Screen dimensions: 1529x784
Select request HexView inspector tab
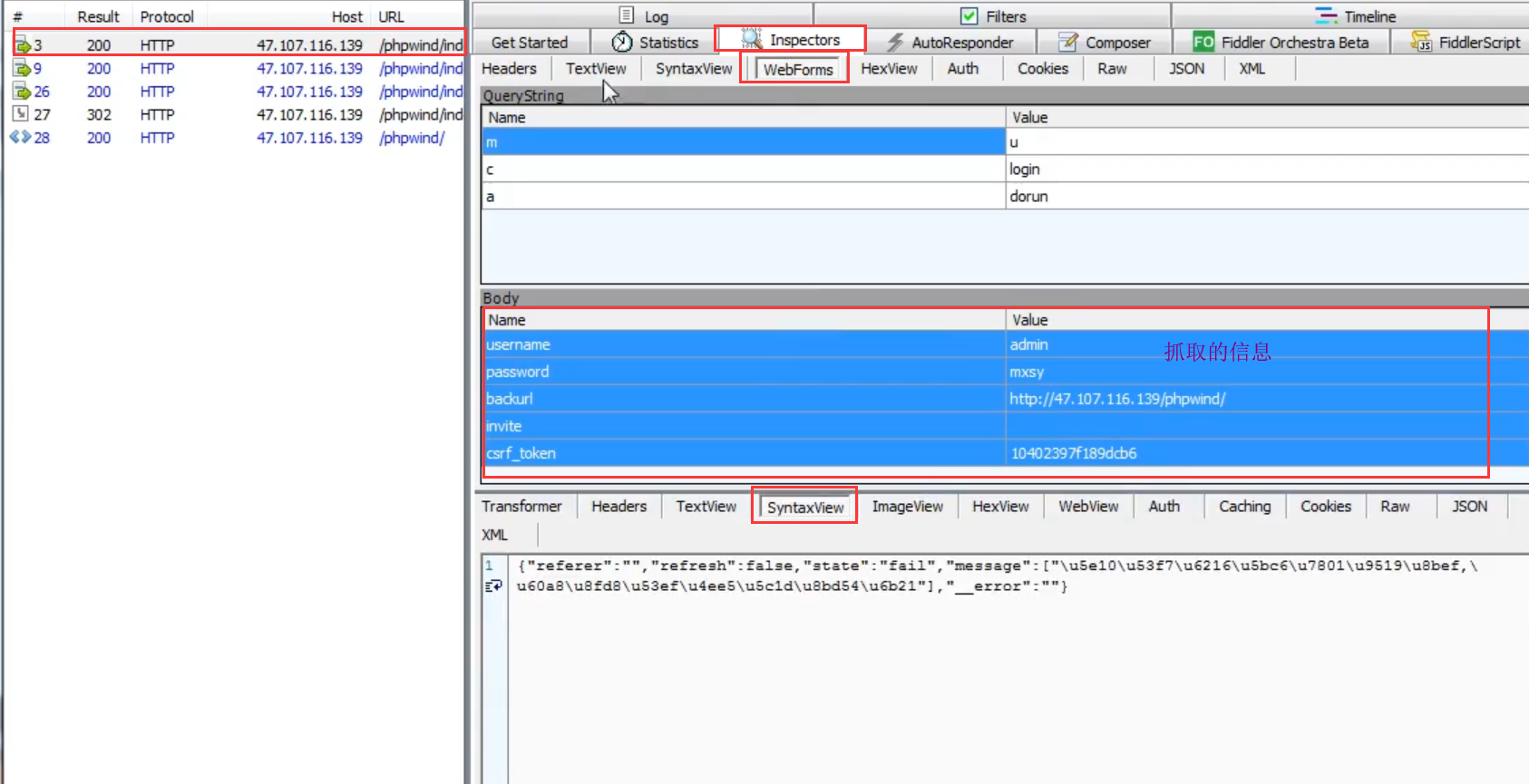click(x=889, y=69)
